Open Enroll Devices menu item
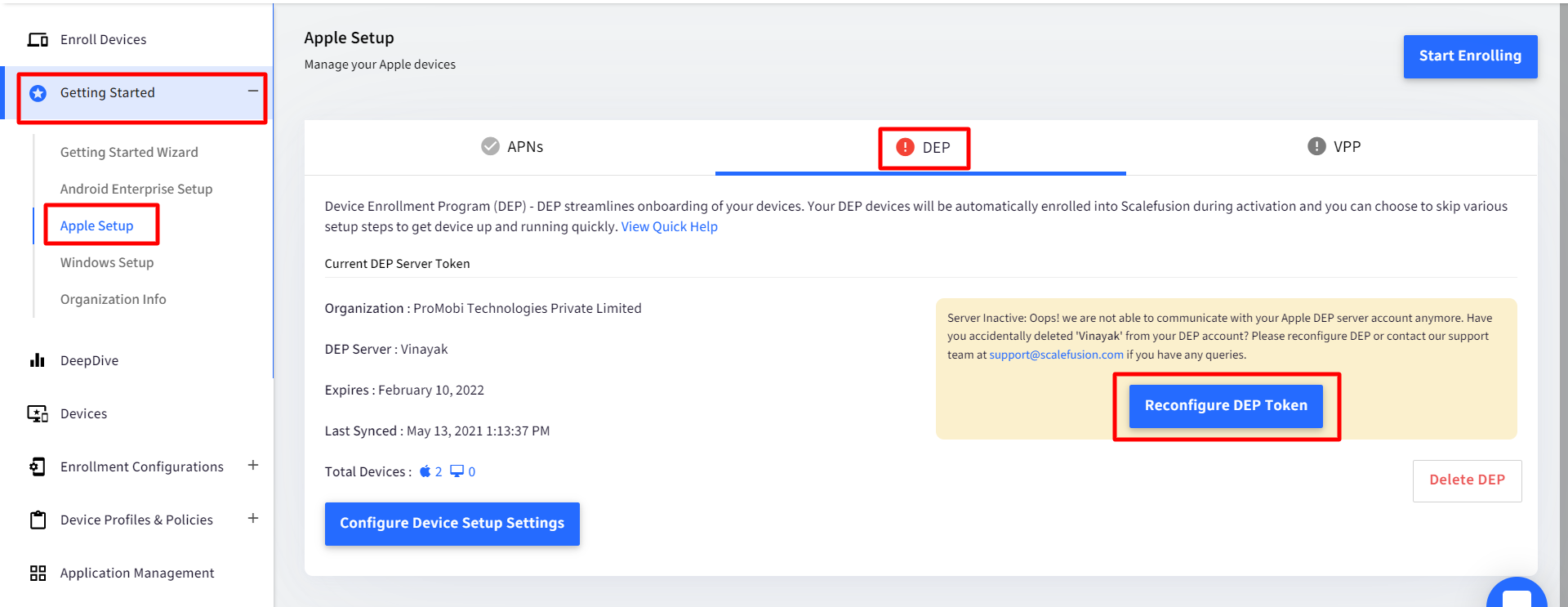The height and width of the screenshot is (607, 1568). point(103,39)
